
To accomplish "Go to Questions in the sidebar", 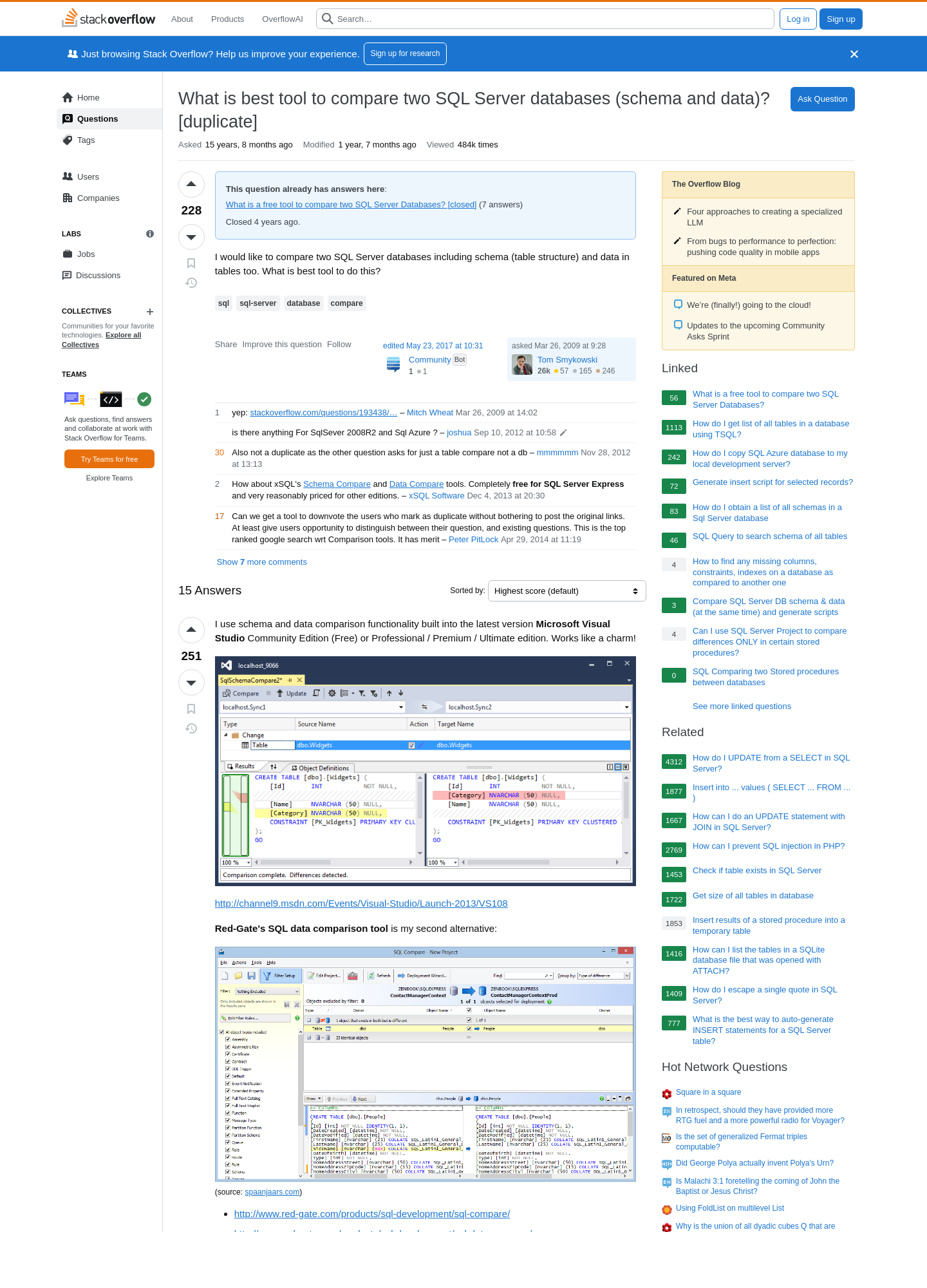I will 109,118.
